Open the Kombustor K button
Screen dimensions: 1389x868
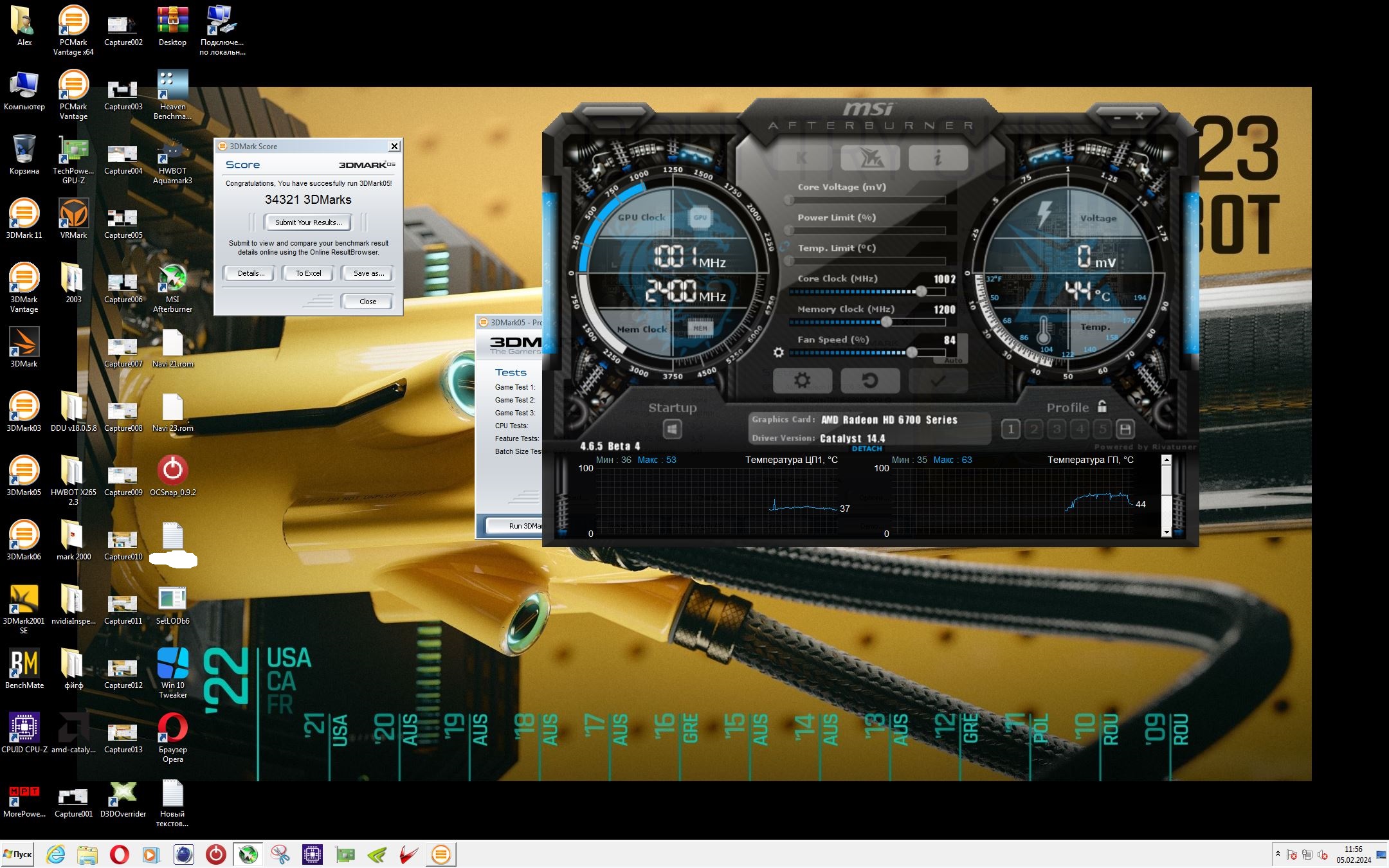(803, 158)
